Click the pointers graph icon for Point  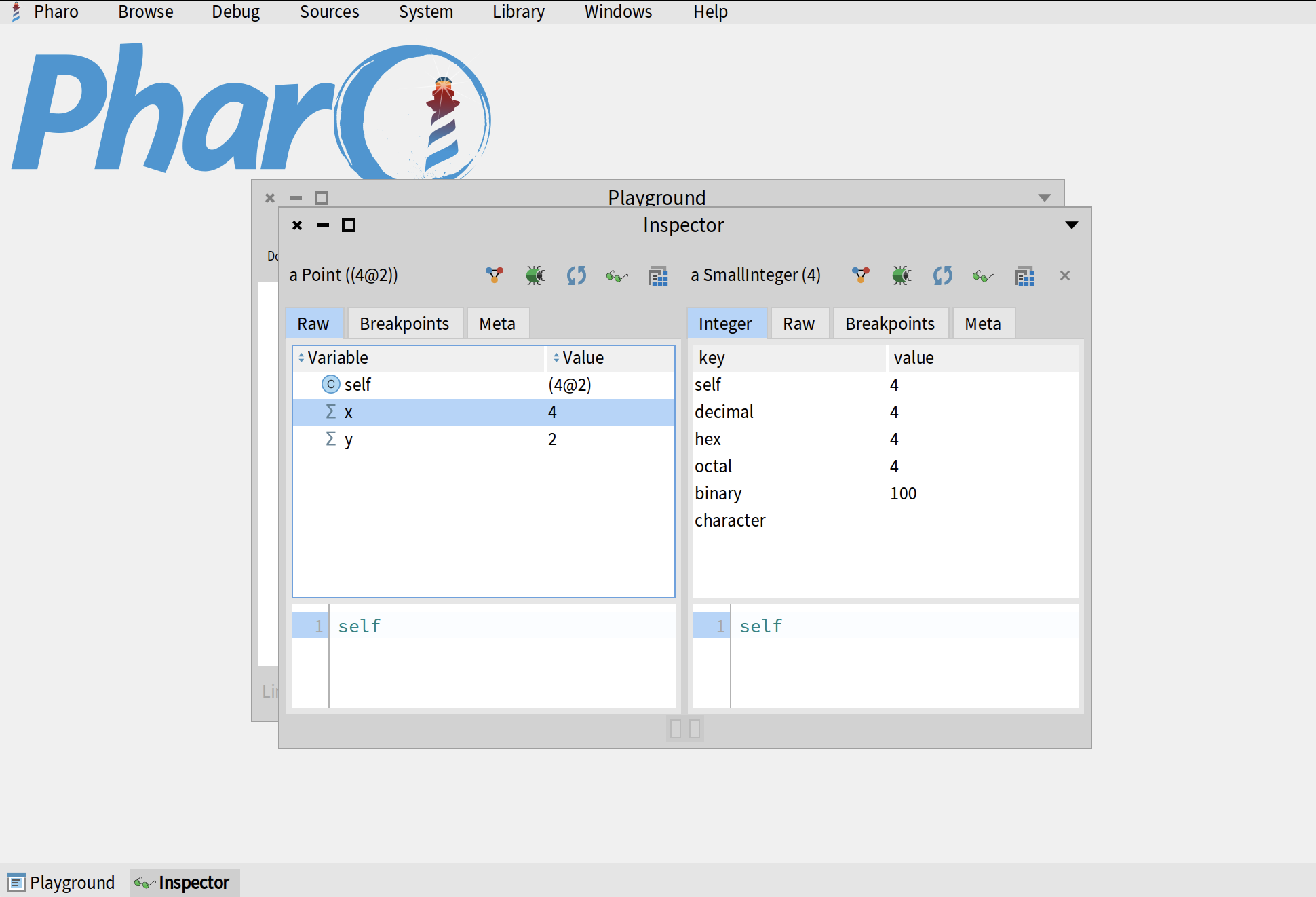[495, 275]
